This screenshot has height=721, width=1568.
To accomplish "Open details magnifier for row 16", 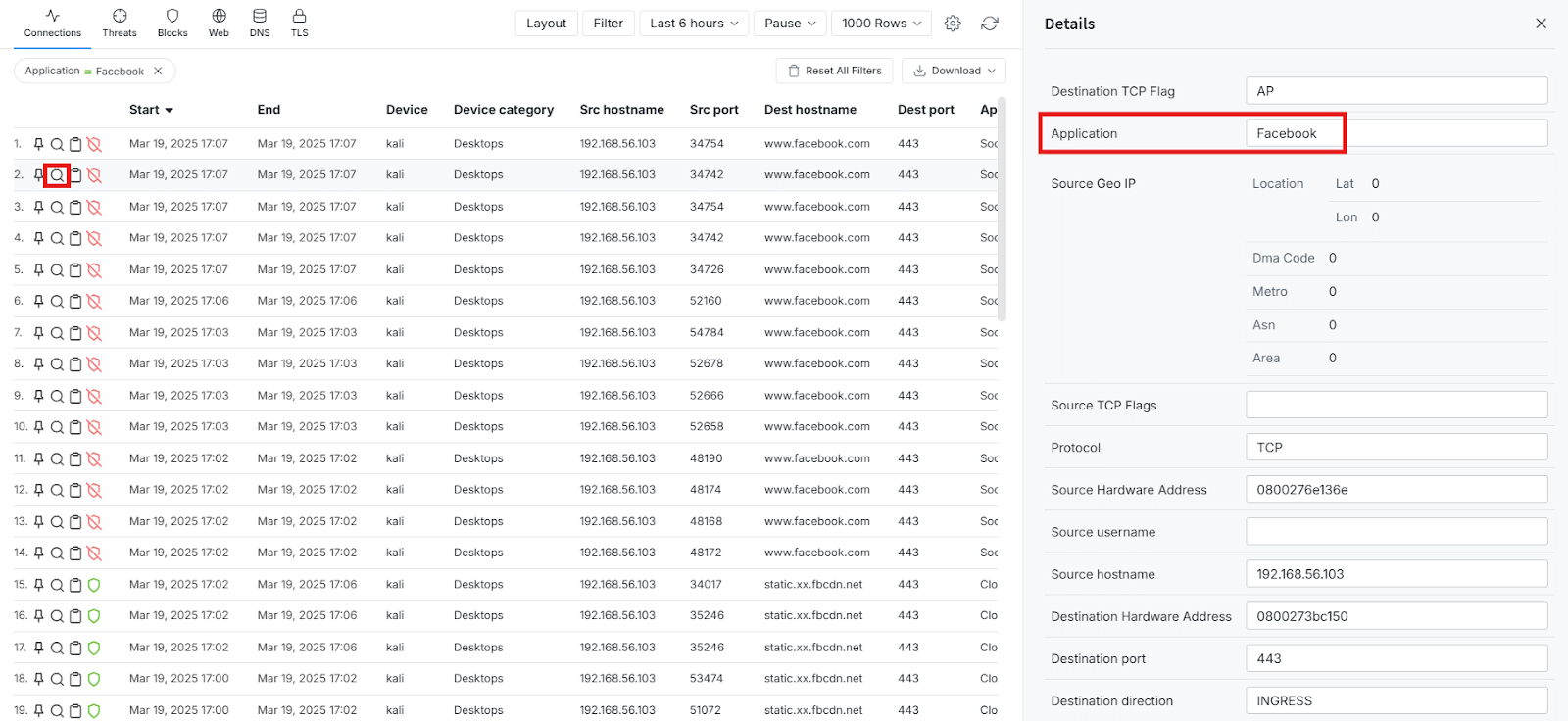I will tap(57, 616).
